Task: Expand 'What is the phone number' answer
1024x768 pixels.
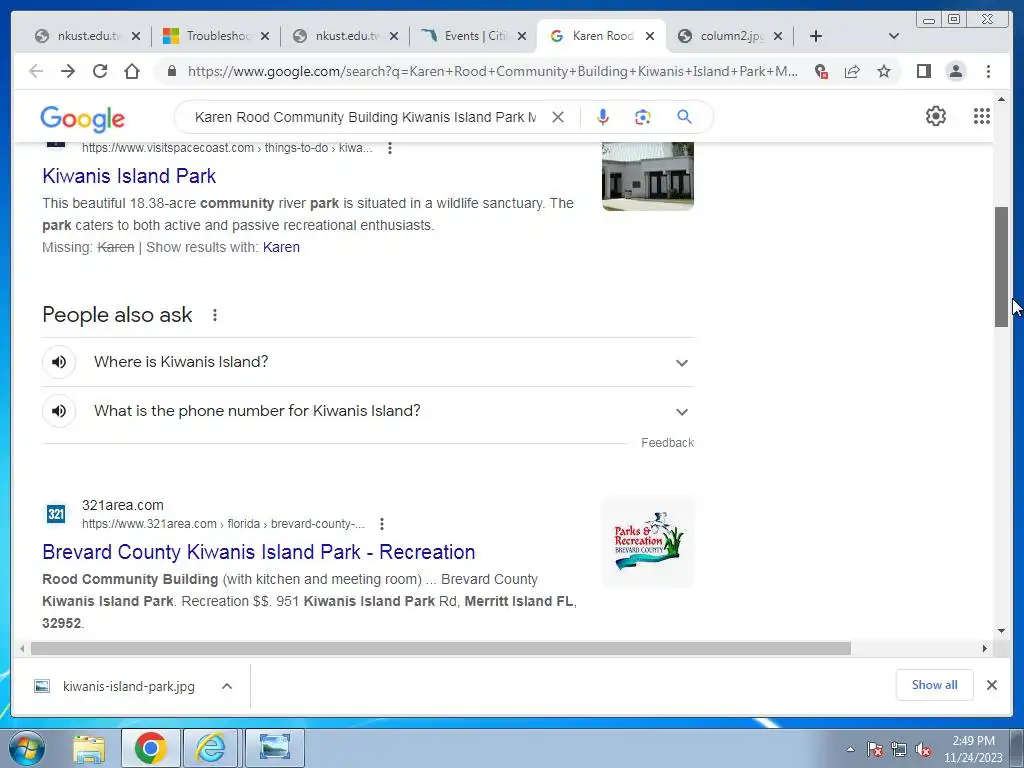Action: (682, 412)
